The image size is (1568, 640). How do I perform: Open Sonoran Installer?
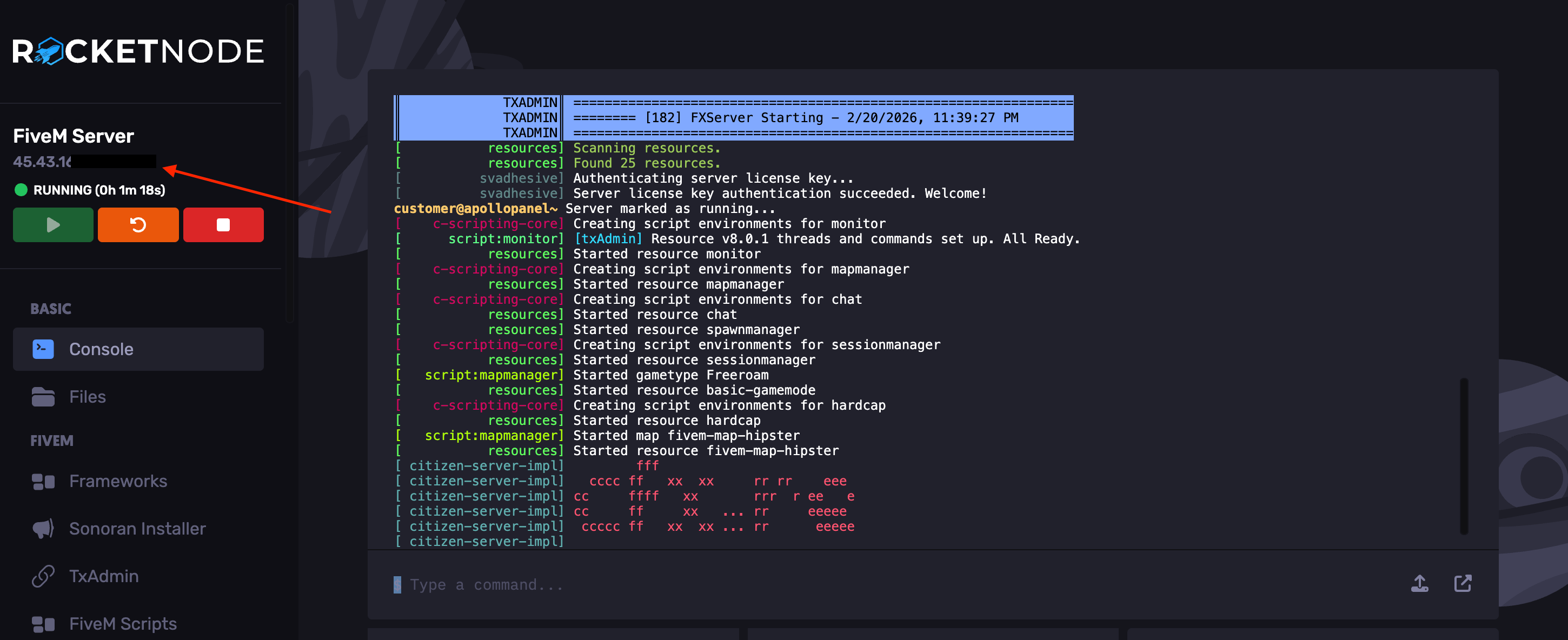tap(137, 529)
